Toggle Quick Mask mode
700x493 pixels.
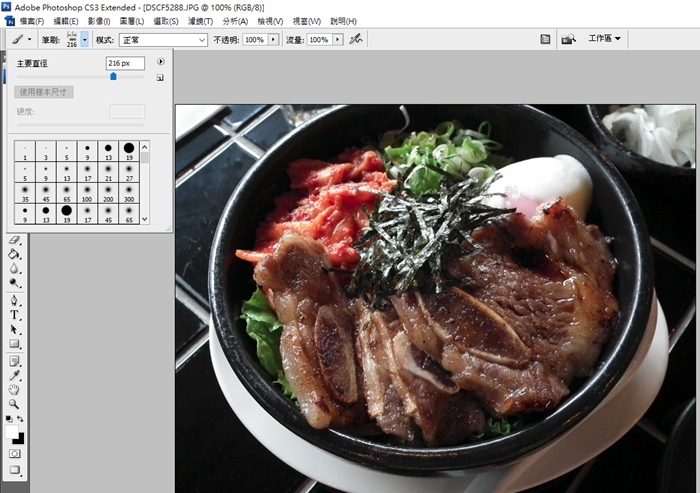point(15,453)
